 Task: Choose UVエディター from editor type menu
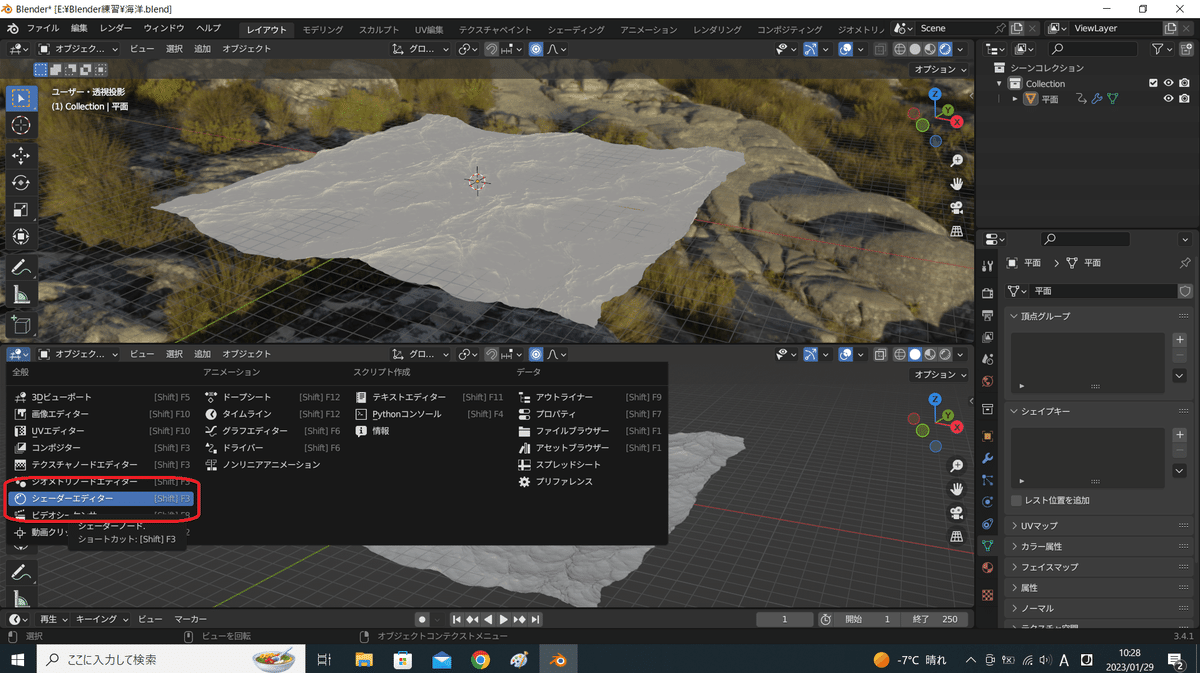(100, 430)
